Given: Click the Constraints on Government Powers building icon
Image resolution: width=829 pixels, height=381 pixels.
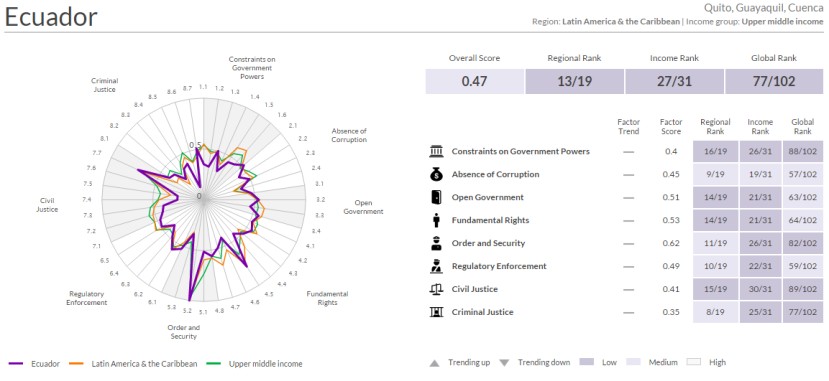Looking at the screenshot, I should pyautogui.click(x=436, y=152).
